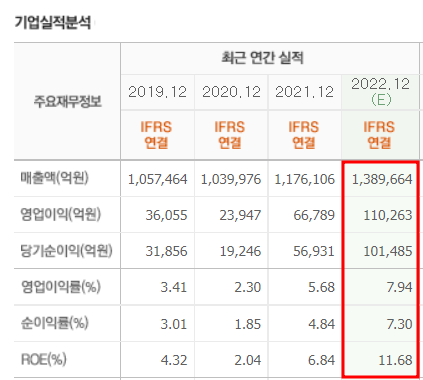
Task: Click estimated revenue 1,389,664
Action: tap(382, 180)
